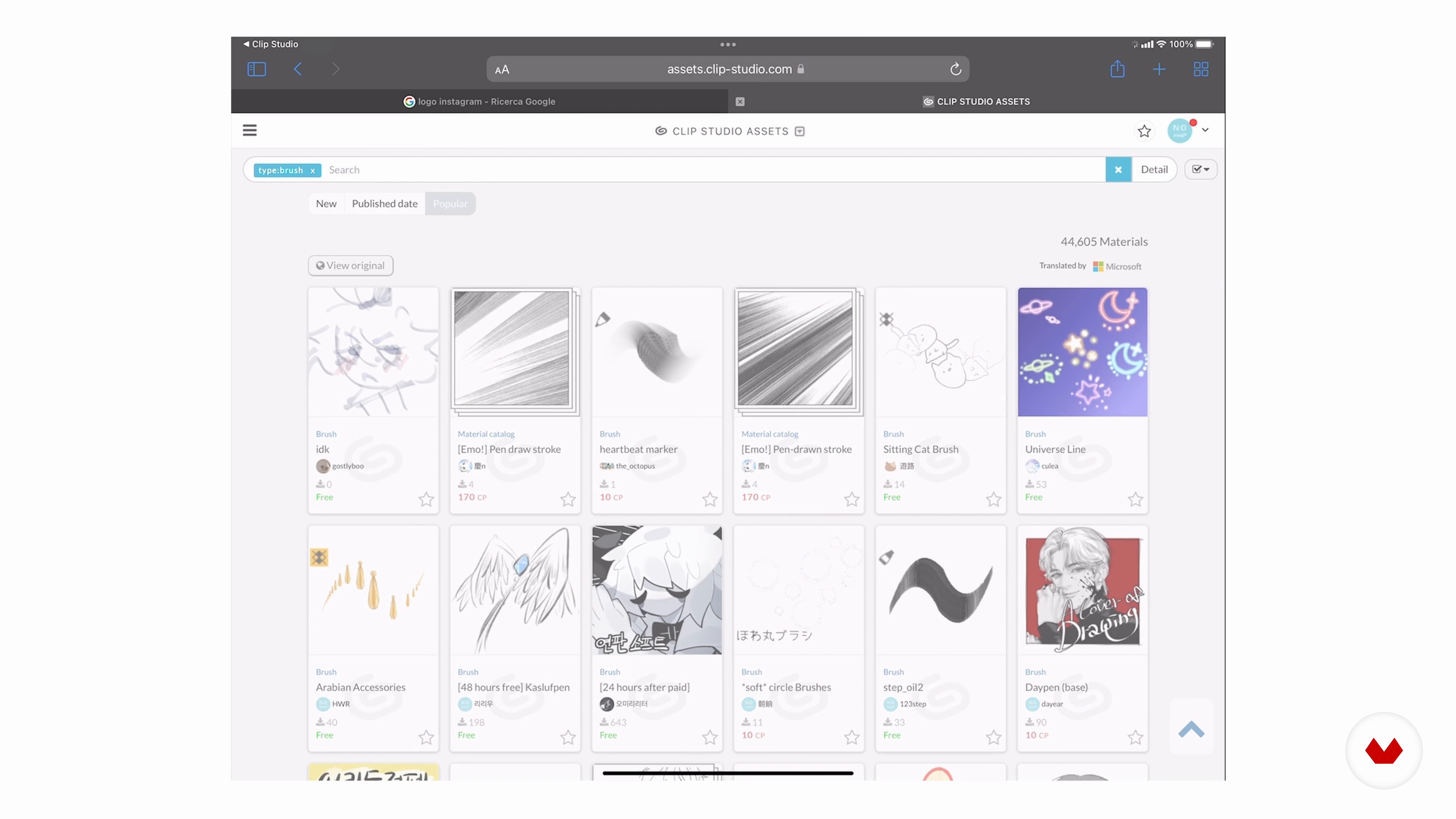
Task: Open the Detail search options
Action: [1154, 169]
